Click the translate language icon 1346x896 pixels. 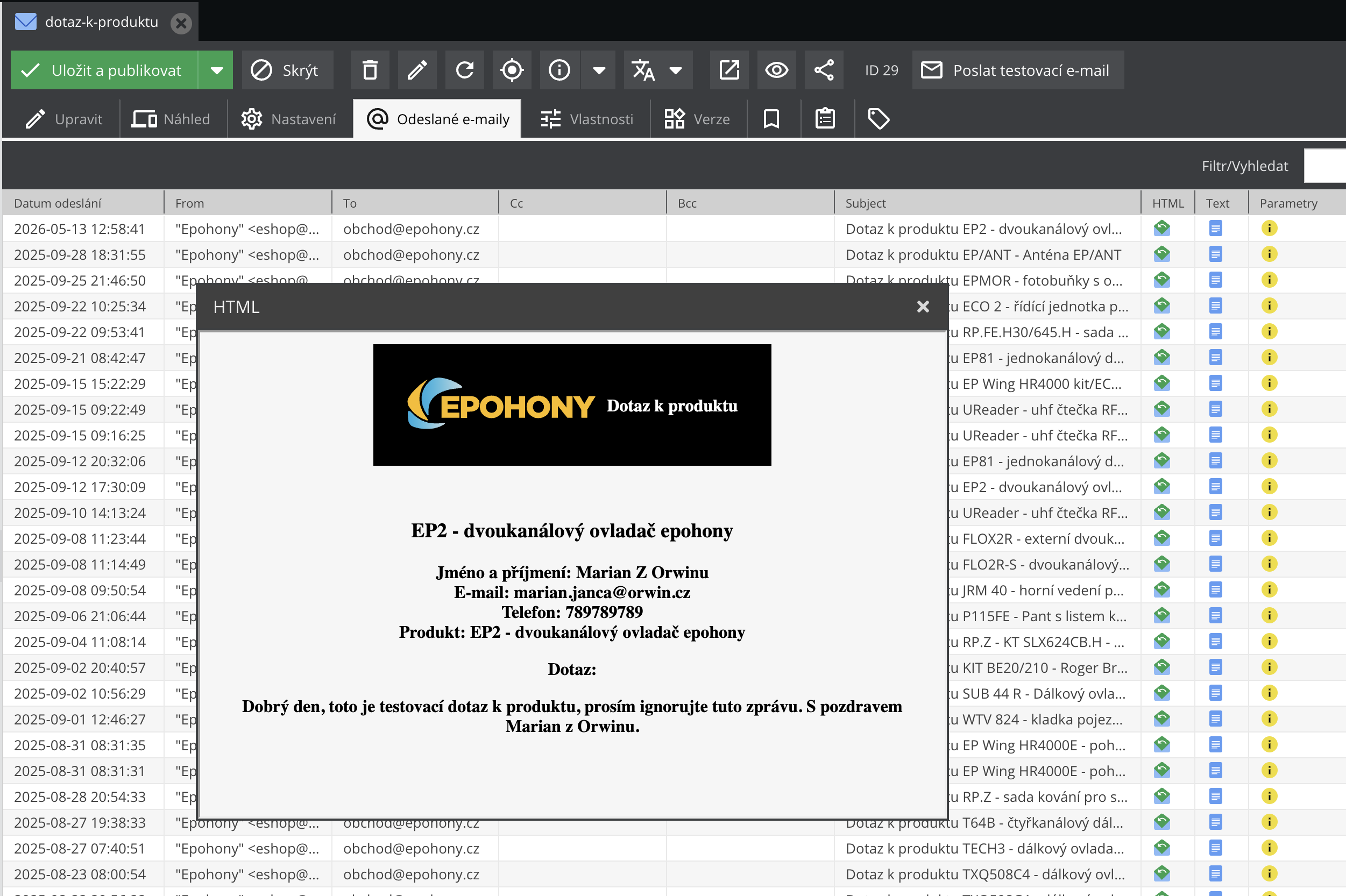pos(643,70)
